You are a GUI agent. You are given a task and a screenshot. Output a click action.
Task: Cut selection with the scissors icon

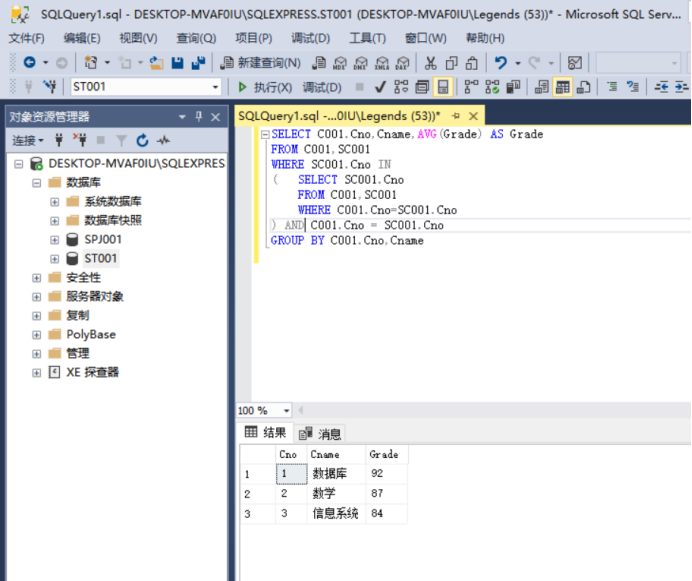pyautogui.click(x=430, y=63)
